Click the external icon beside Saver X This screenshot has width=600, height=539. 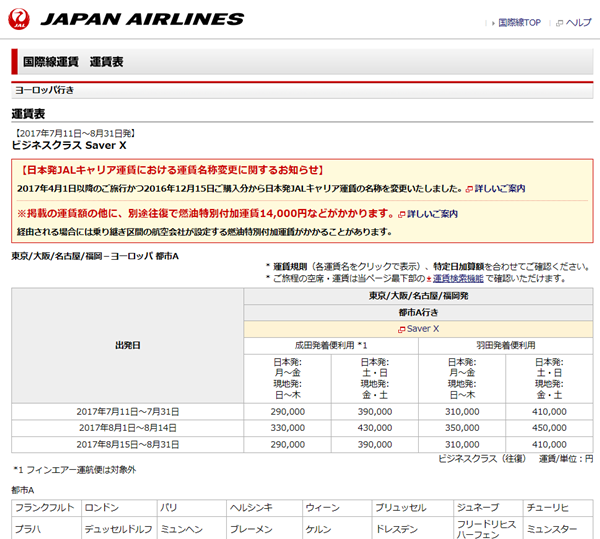tap(401, 329)
